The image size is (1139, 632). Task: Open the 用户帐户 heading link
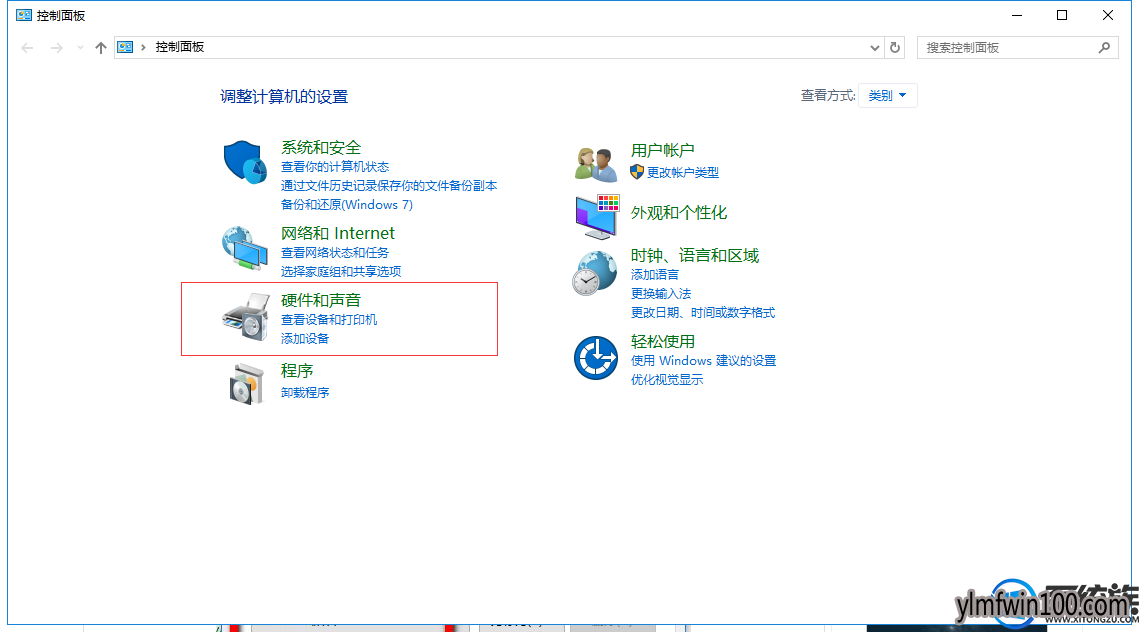[662, 150]
